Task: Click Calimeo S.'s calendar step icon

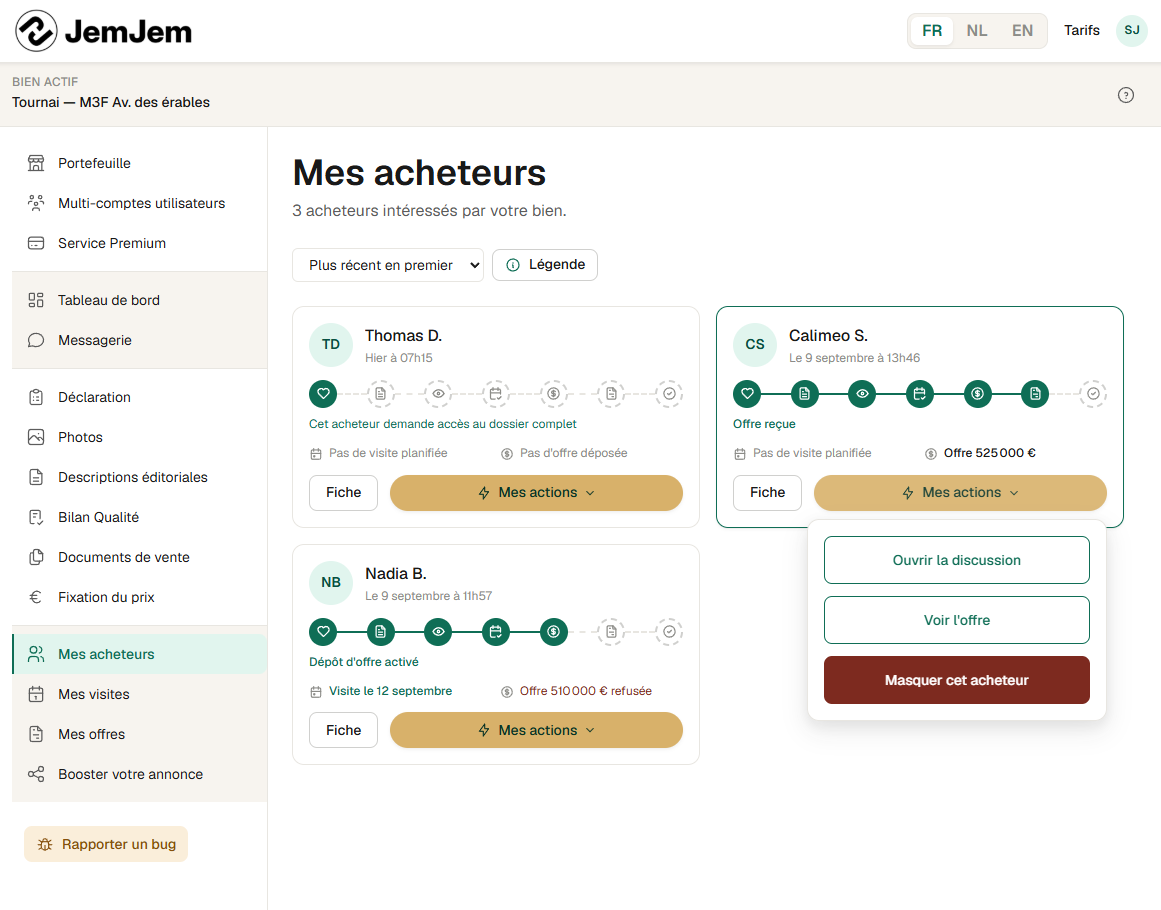Action: (920, 394)
